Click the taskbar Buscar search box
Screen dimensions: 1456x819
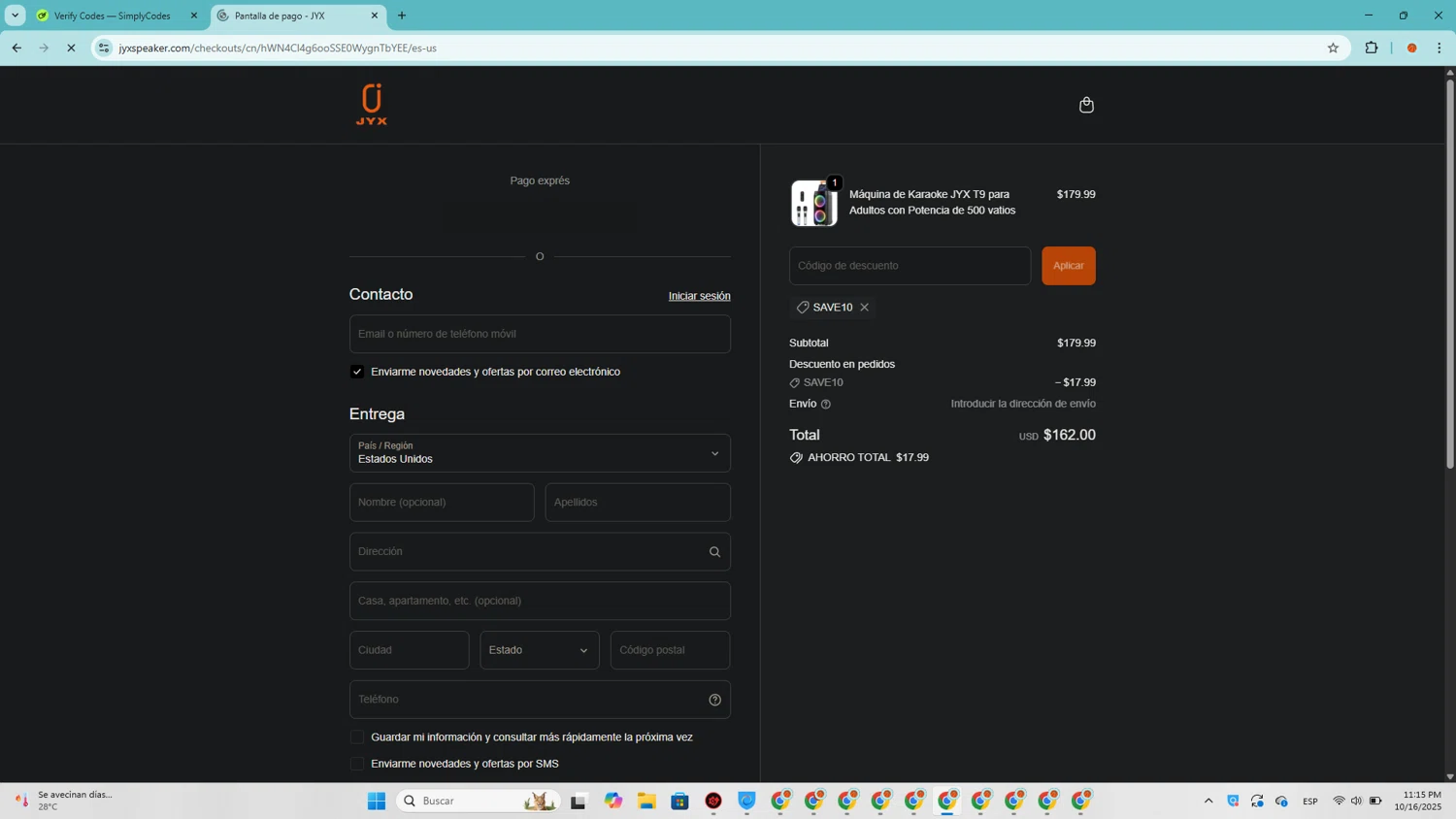click(x=478, y=801)
